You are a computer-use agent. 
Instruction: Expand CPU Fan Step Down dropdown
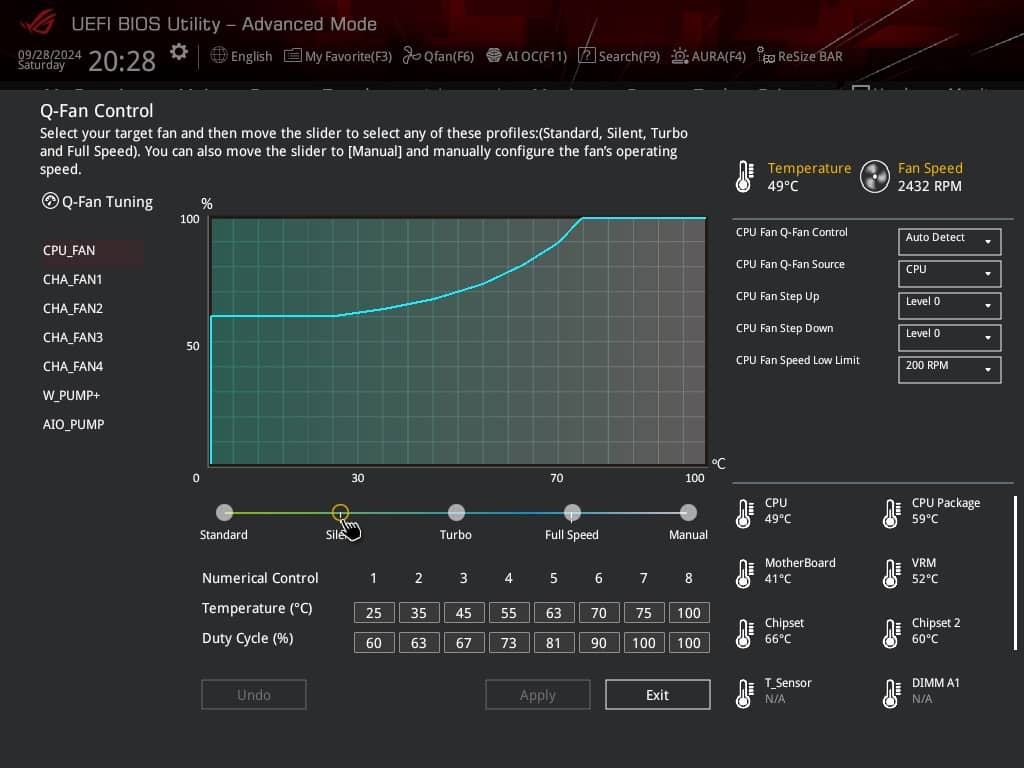point(949,337)
